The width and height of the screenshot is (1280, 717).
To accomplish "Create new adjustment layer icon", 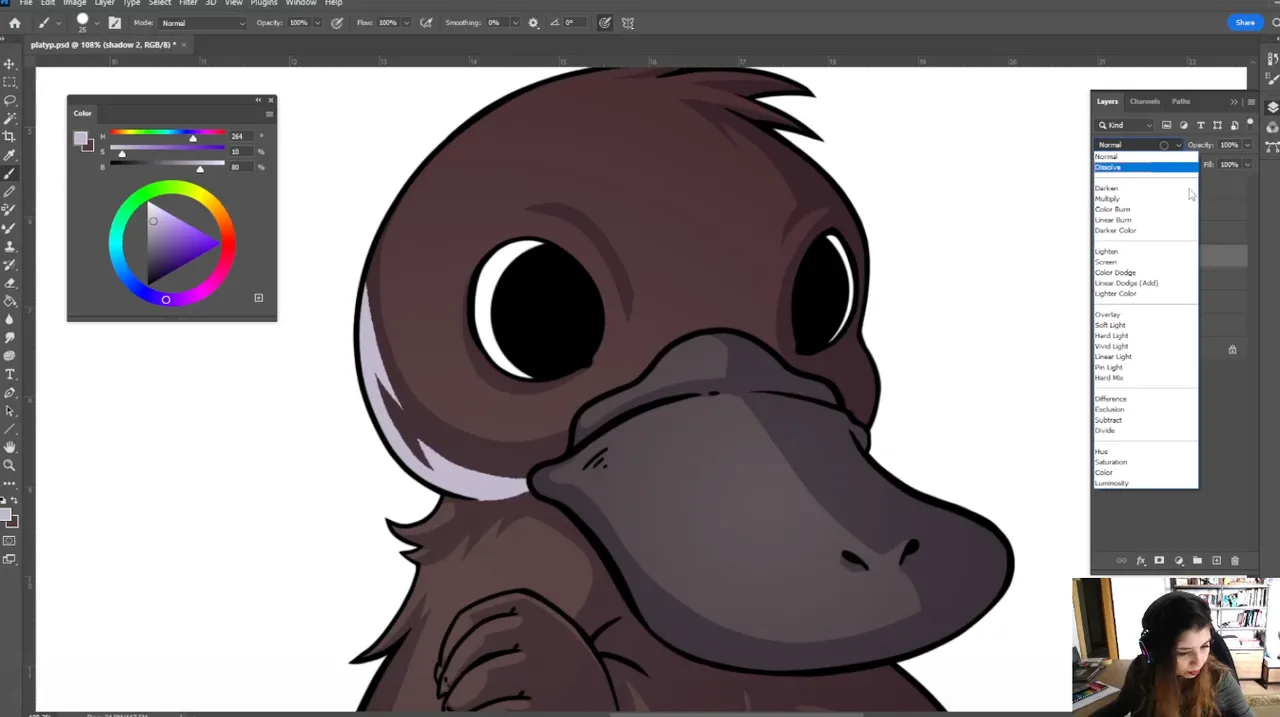I will click(1178, 561).
